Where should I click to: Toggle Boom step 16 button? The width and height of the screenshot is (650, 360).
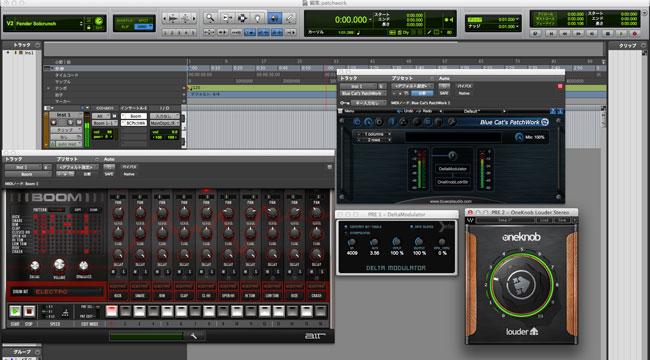(320, 311)
